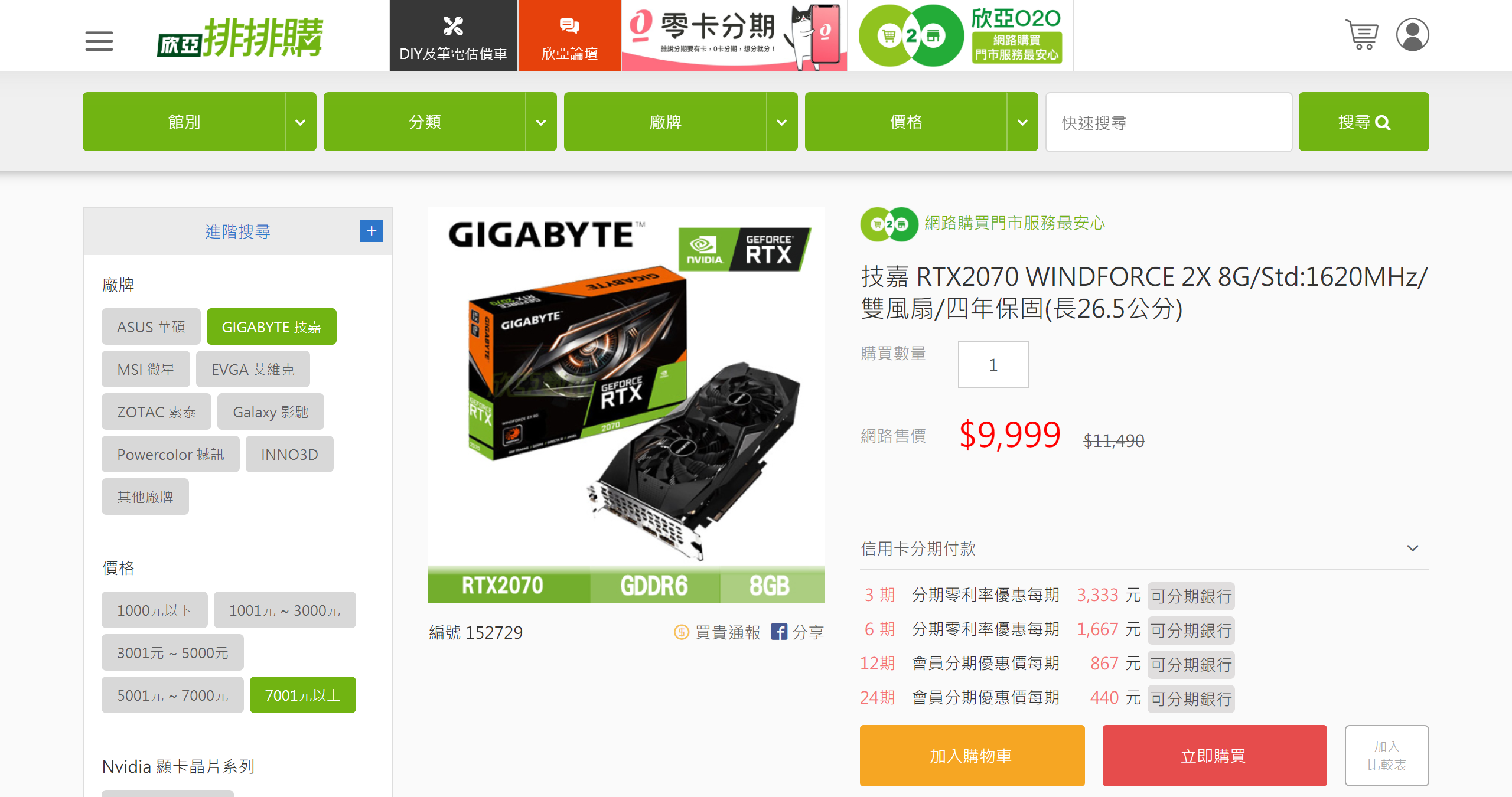Expand advanced search with the blue plus icon
This screenshot has height=797, width=1512.
click(372, 231)
